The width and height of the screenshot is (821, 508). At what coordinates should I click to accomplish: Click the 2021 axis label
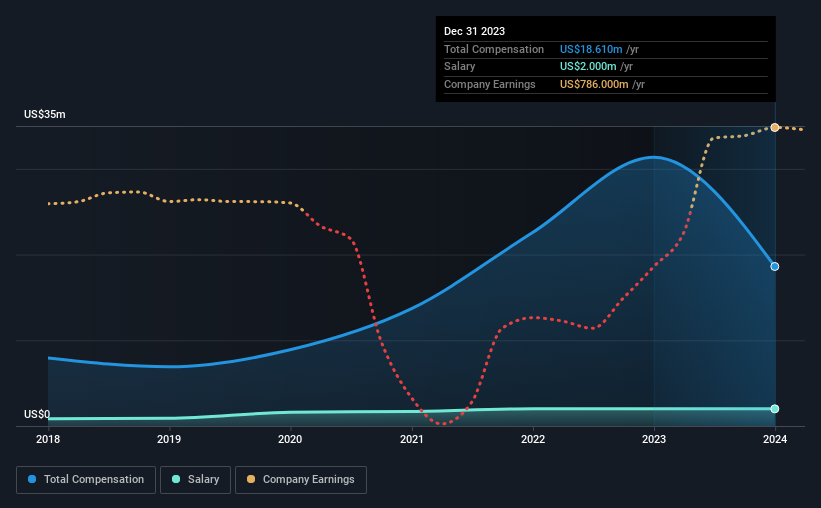[412, 439]
